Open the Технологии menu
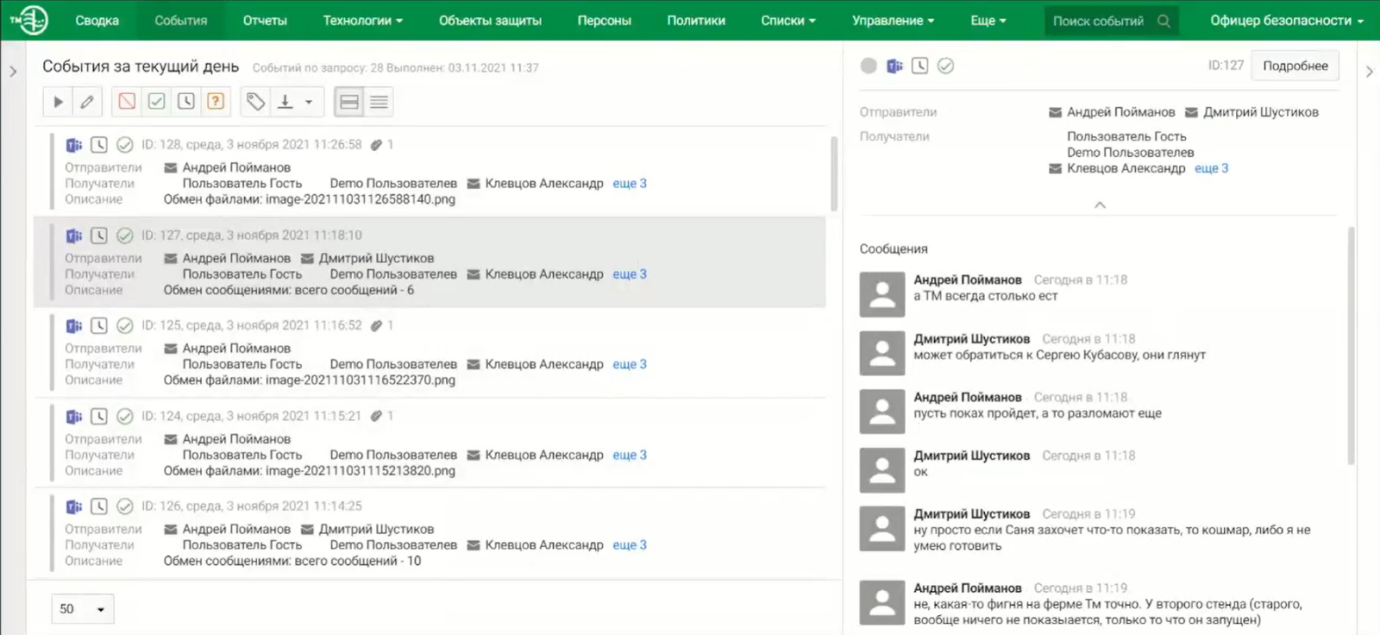 point(362,21)
